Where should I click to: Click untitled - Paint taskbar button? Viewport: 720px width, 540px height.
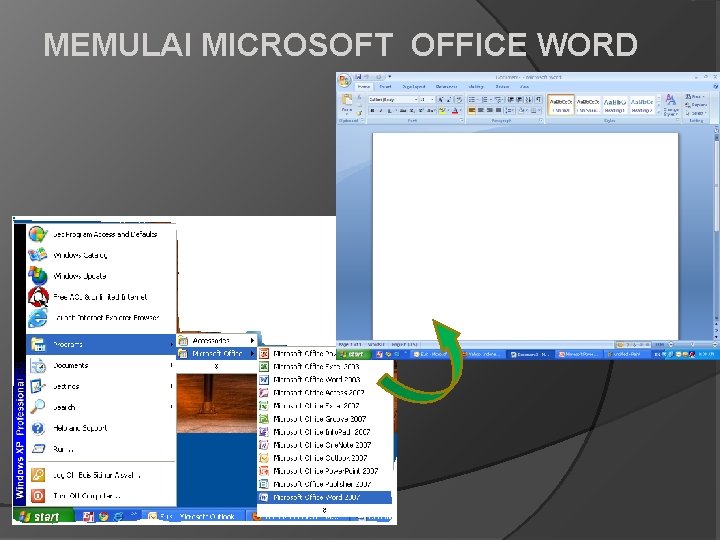[627, 354]
